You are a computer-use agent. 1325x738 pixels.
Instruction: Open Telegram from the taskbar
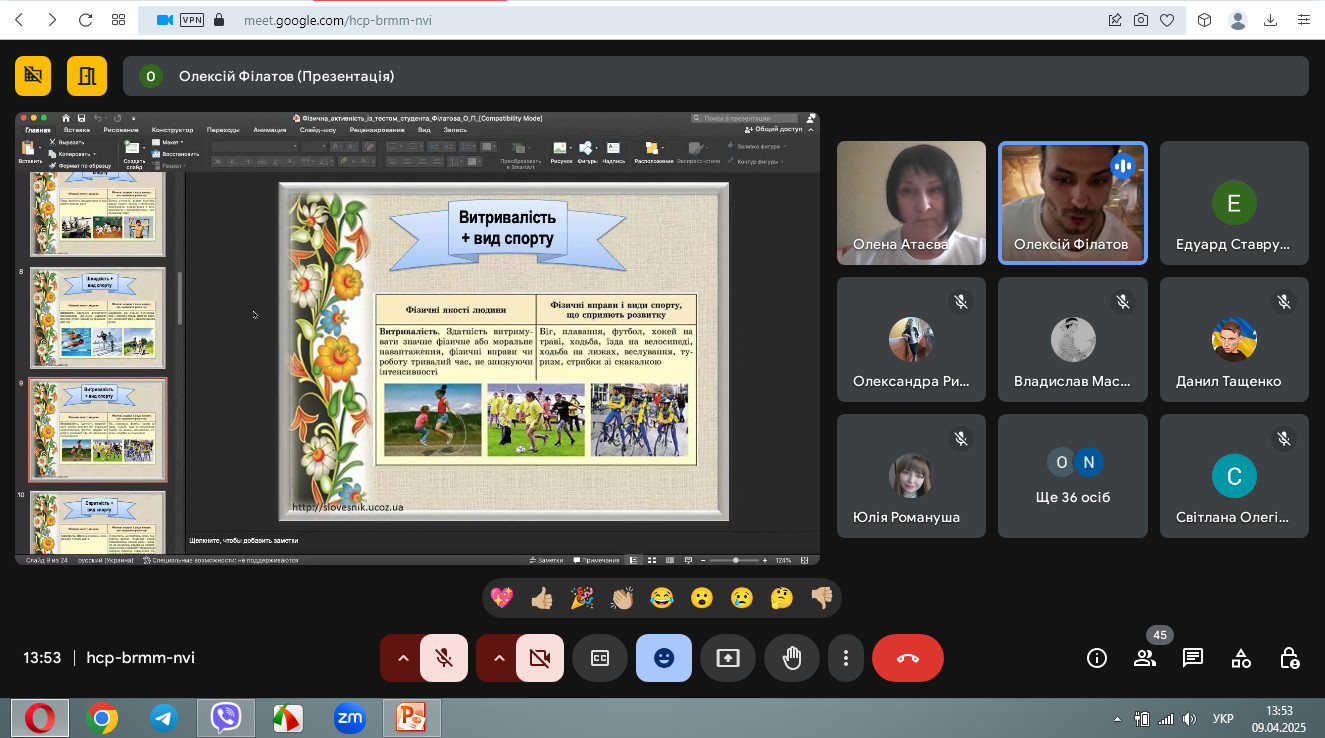[164, 718]
